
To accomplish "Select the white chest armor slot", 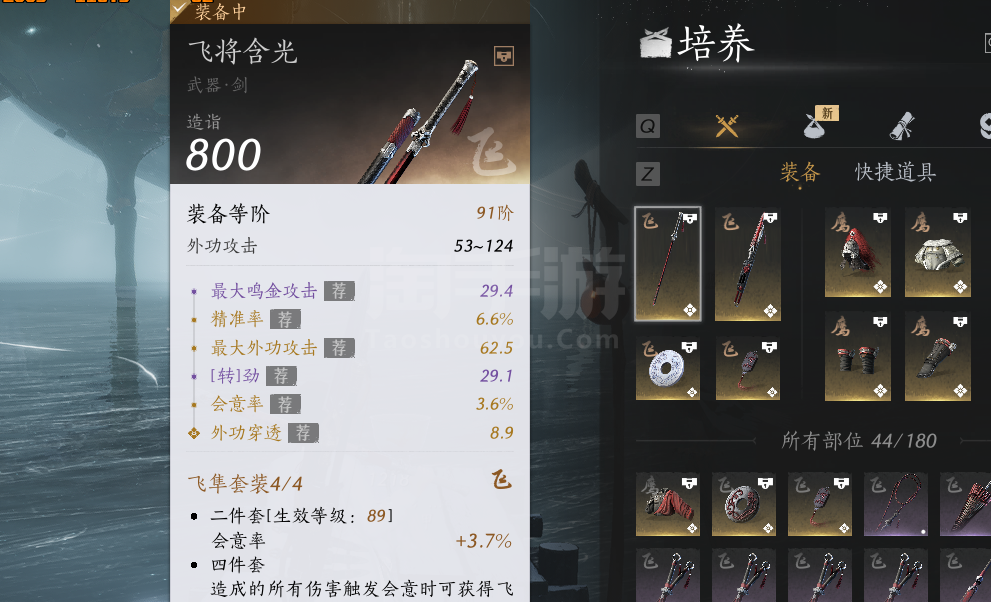I will click(x=938, y=253).
